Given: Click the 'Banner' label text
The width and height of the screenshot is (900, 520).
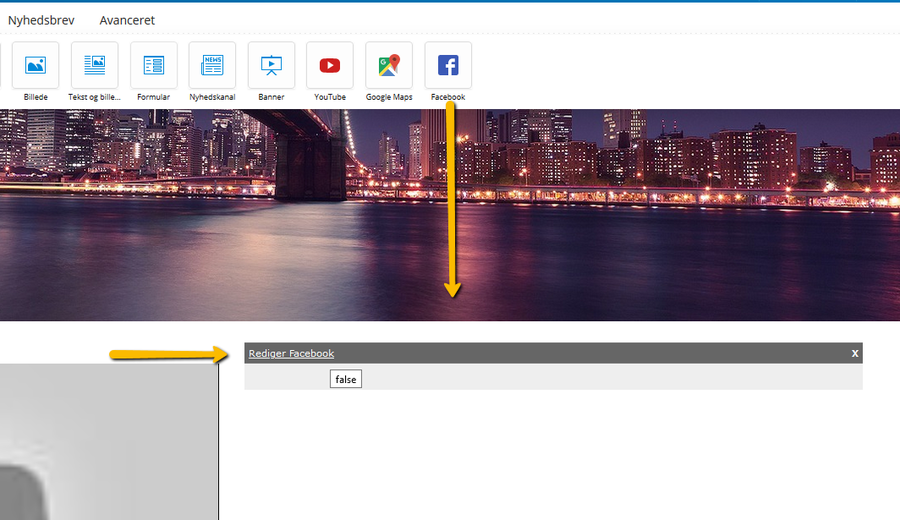Looking at the screenshot, I should [x=271, y=97].
